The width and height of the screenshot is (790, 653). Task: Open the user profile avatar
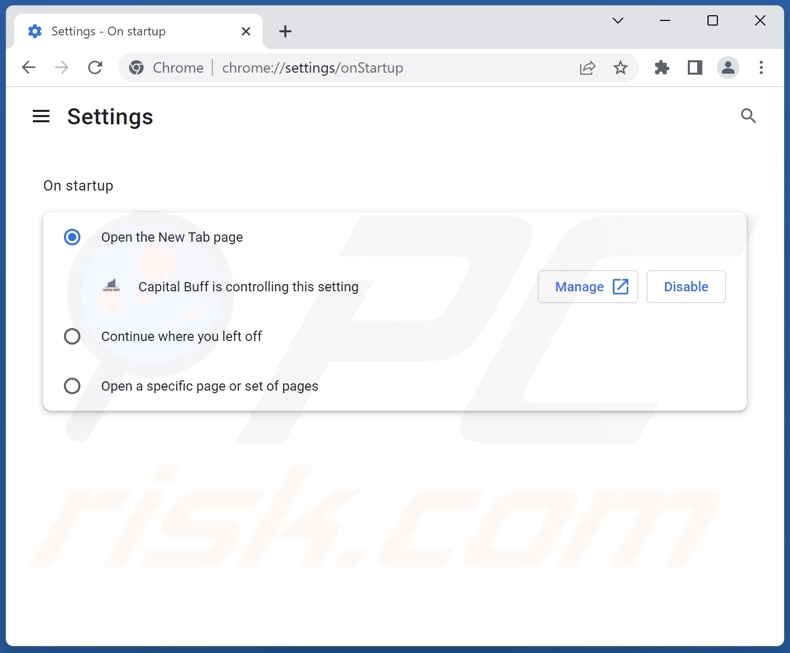click(728, 68)
